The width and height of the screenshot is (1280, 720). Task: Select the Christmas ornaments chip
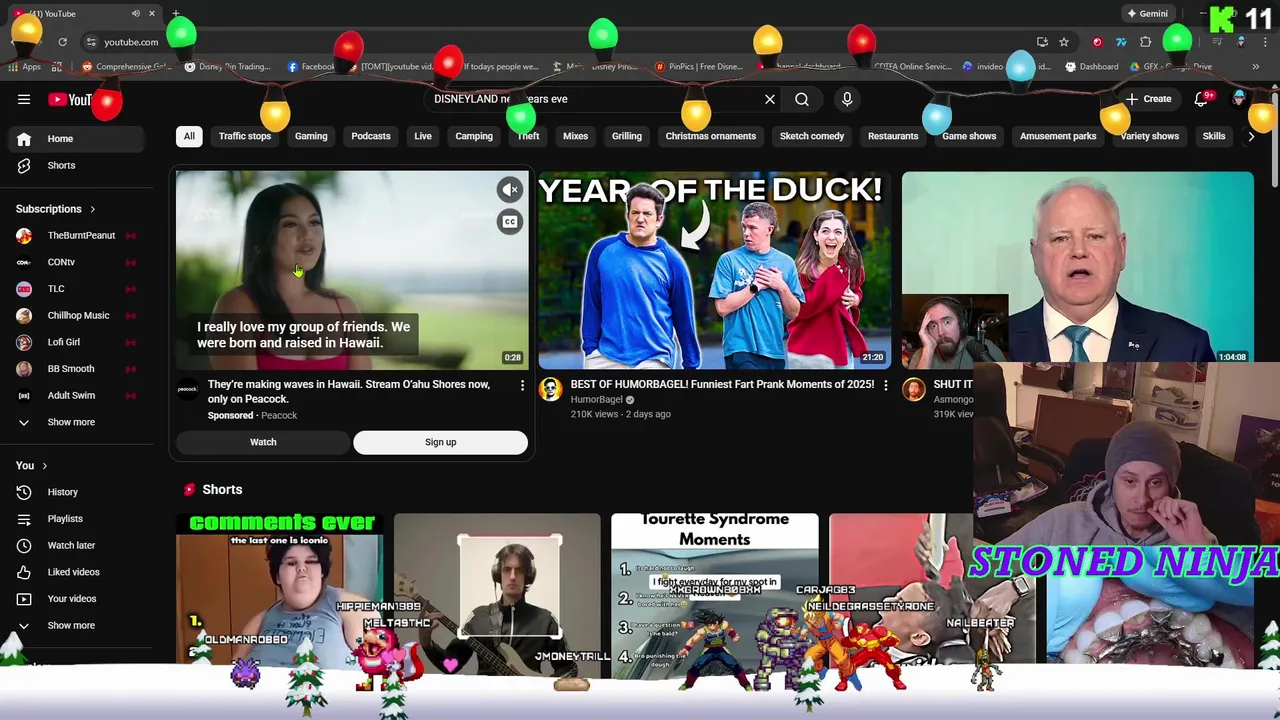711,136
